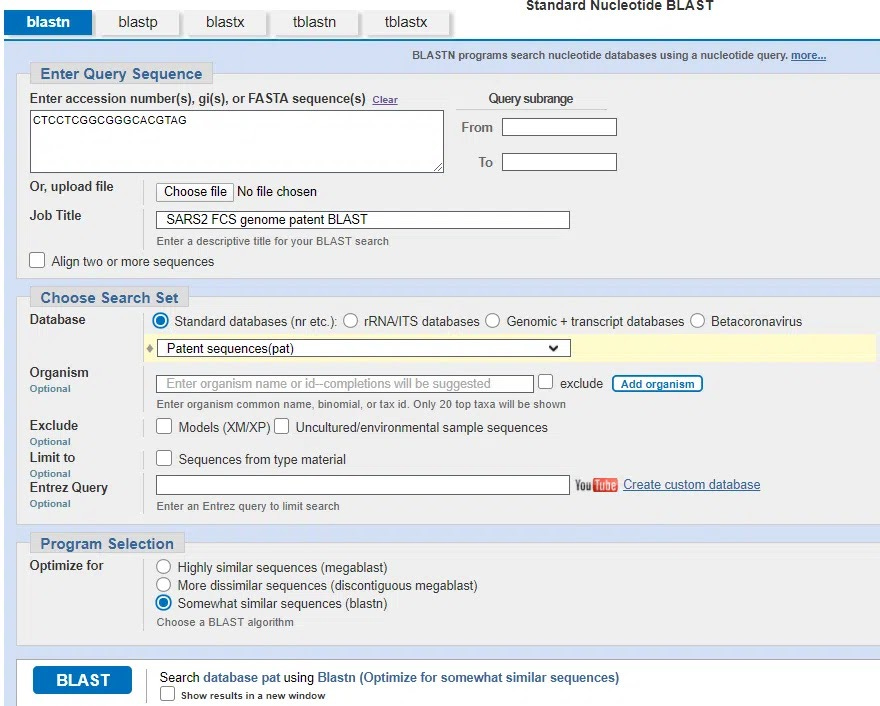Open the Create custom database link

(691, 485)
